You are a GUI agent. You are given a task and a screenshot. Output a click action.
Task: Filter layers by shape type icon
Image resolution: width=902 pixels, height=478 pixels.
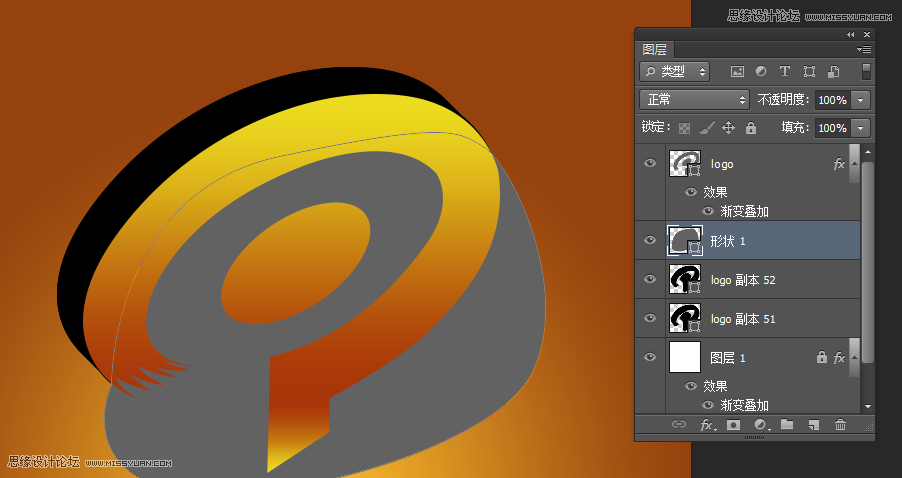pos(809,71)
